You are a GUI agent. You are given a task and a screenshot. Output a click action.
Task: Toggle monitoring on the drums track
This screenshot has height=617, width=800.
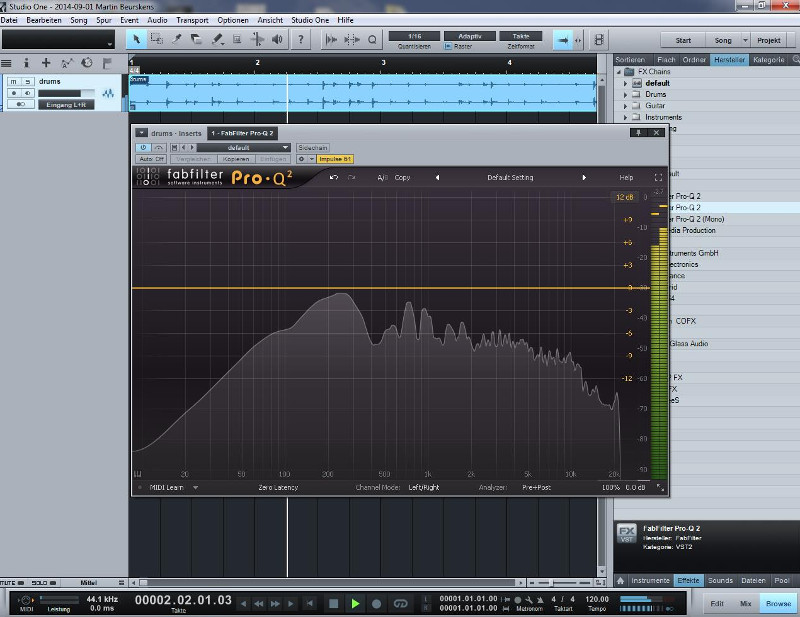point(28,93)
